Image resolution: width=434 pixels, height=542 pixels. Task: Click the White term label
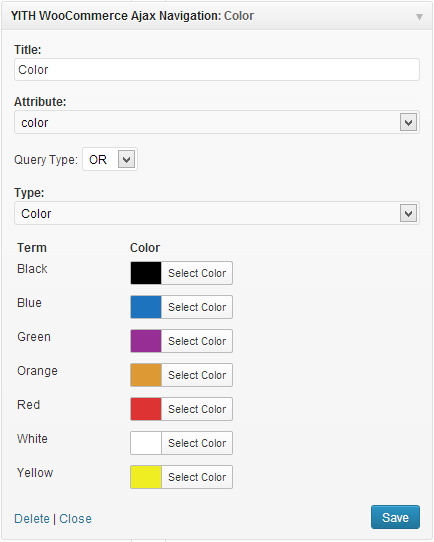[32, 439]
